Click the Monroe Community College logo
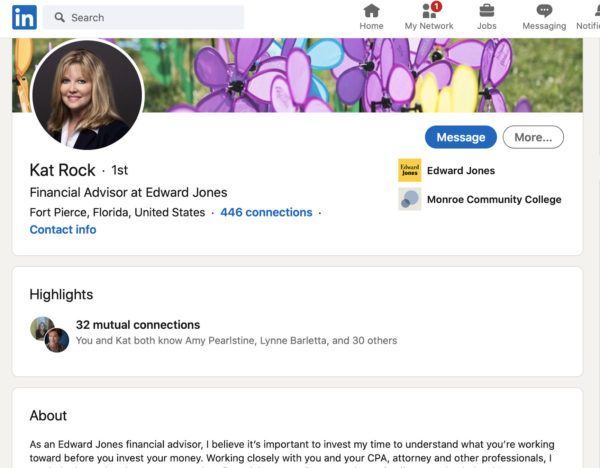The image size is (600, 468). coord(409,199)
